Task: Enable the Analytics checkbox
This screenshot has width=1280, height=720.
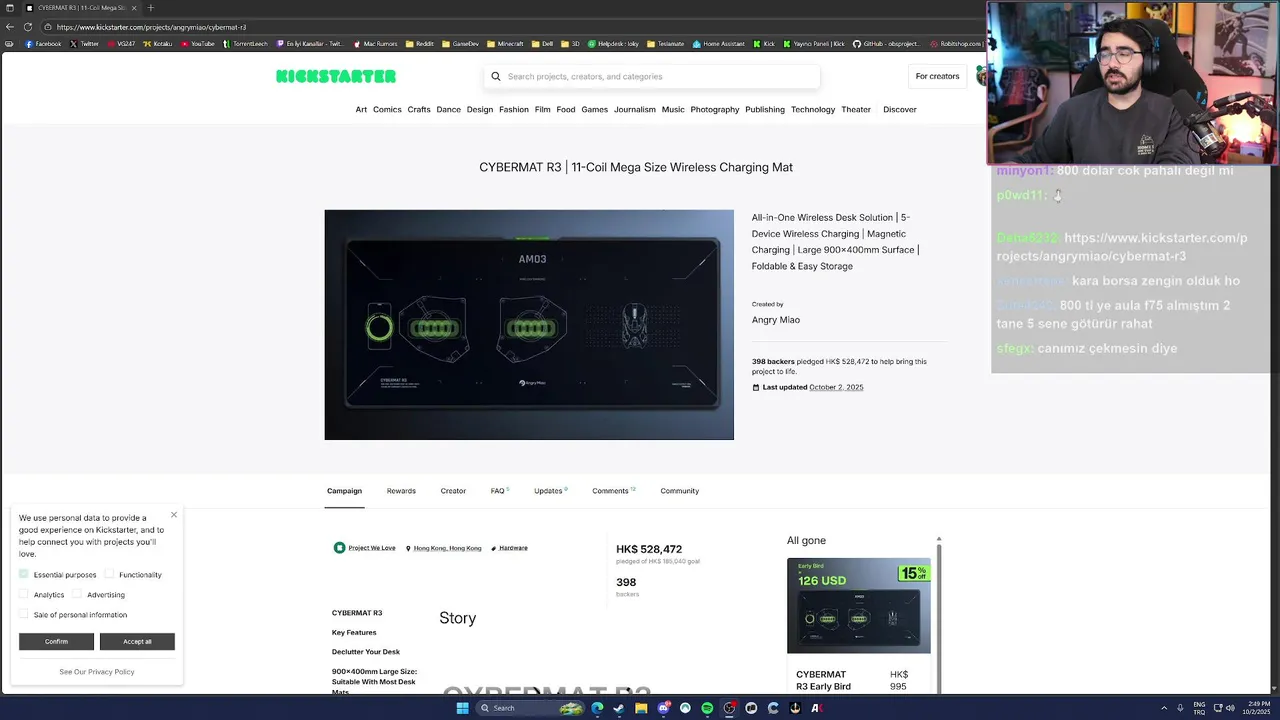Action: tap(23, 594)
